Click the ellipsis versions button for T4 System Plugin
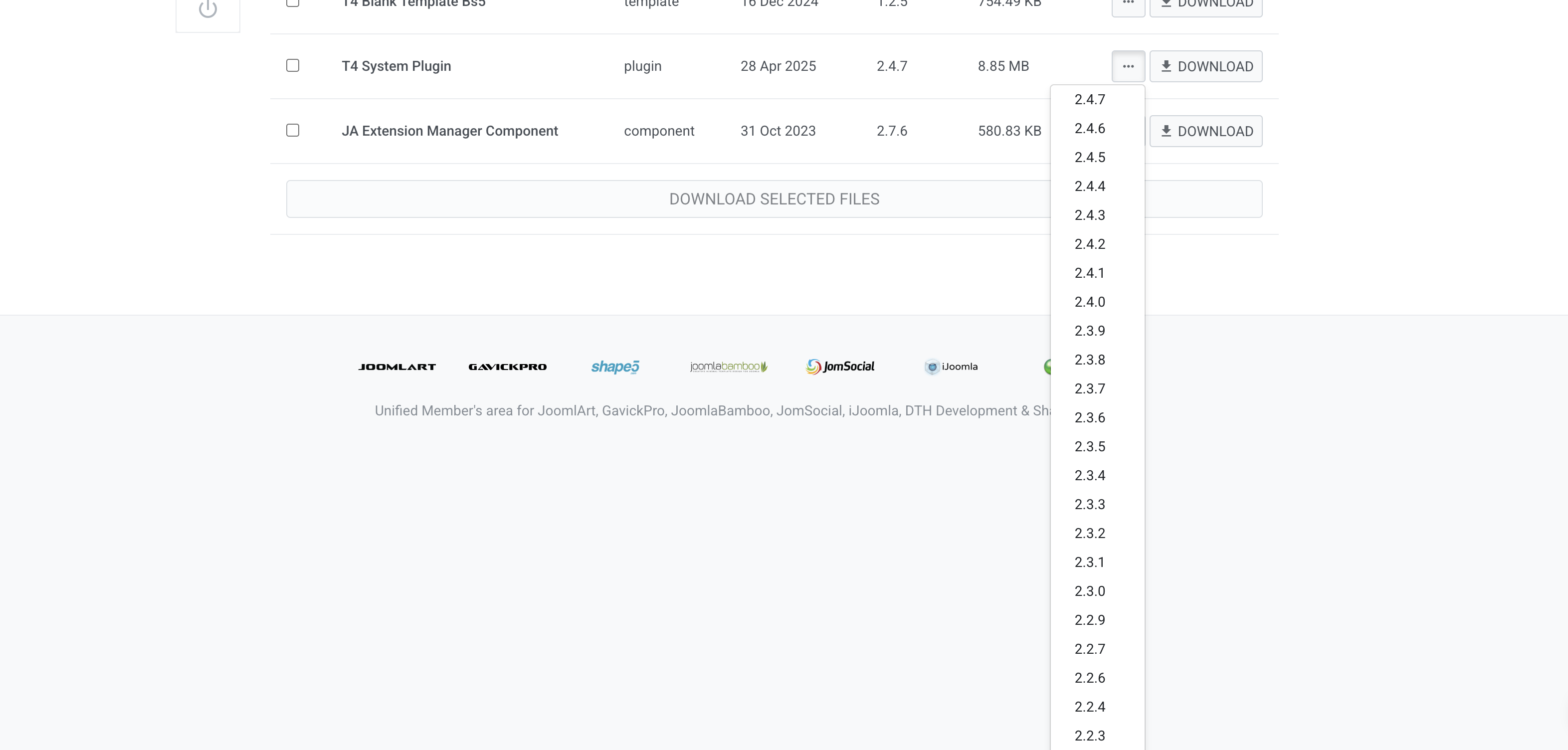 pos(1128,66)
